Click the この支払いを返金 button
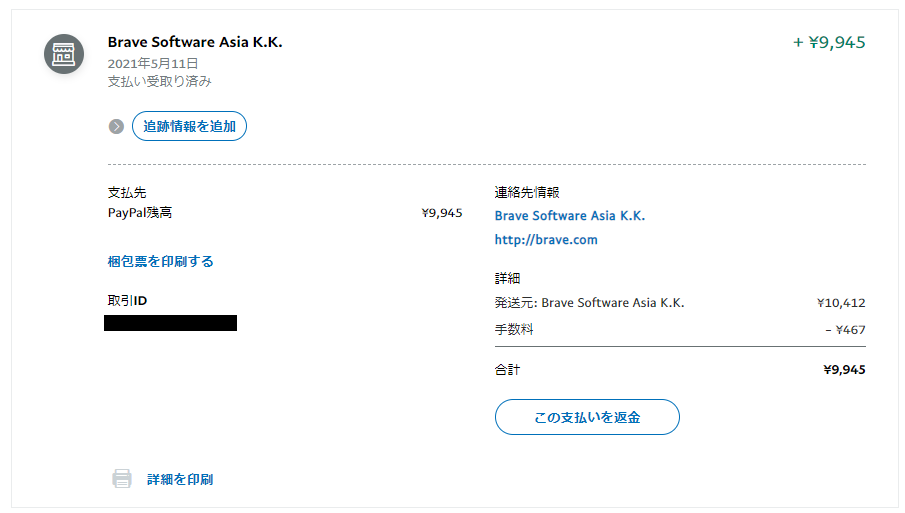 [x=587, y=417]
